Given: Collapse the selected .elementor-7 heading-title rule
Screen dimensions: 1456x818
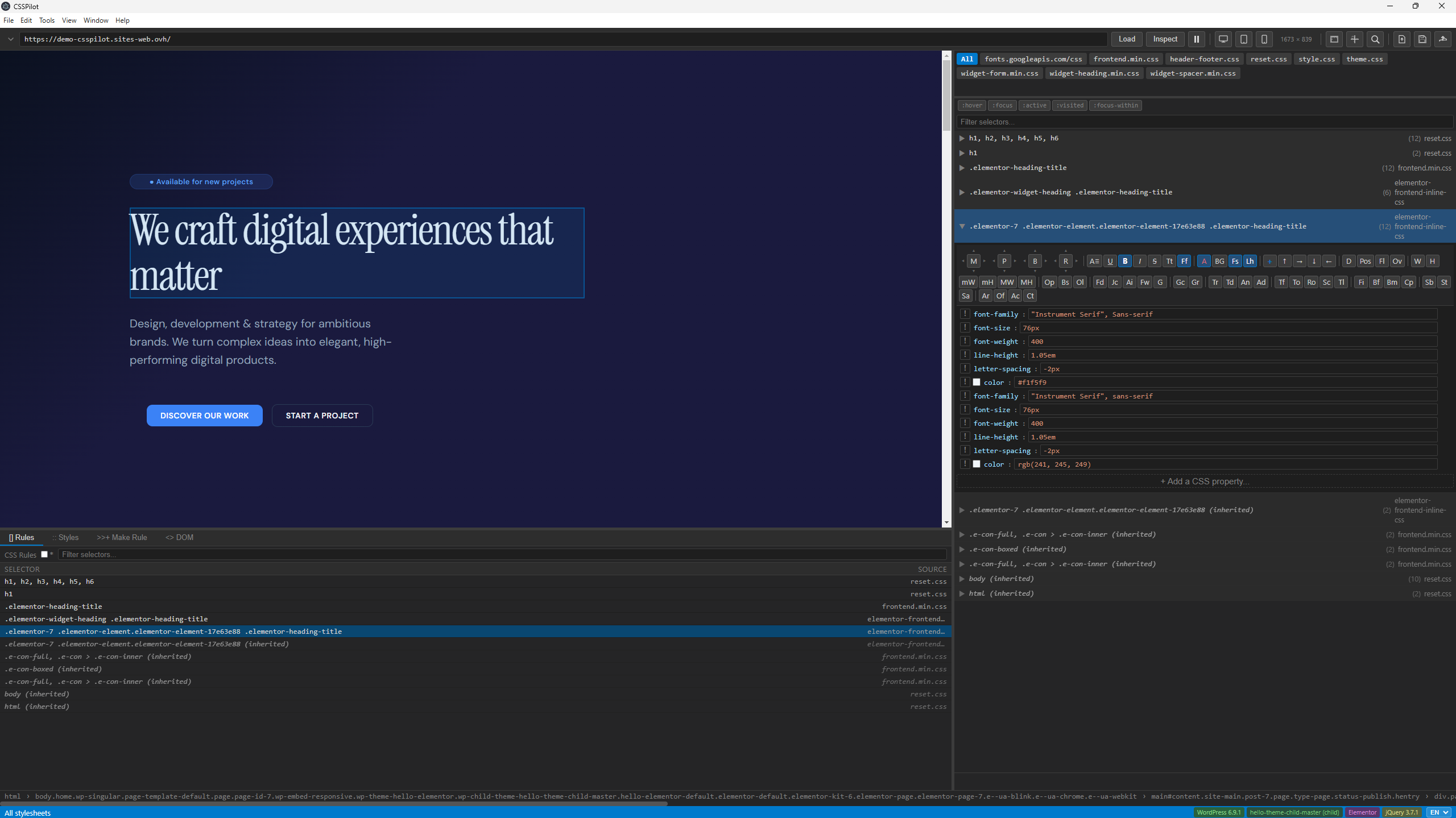Looking at the screenshot, I should coord(962,226).
